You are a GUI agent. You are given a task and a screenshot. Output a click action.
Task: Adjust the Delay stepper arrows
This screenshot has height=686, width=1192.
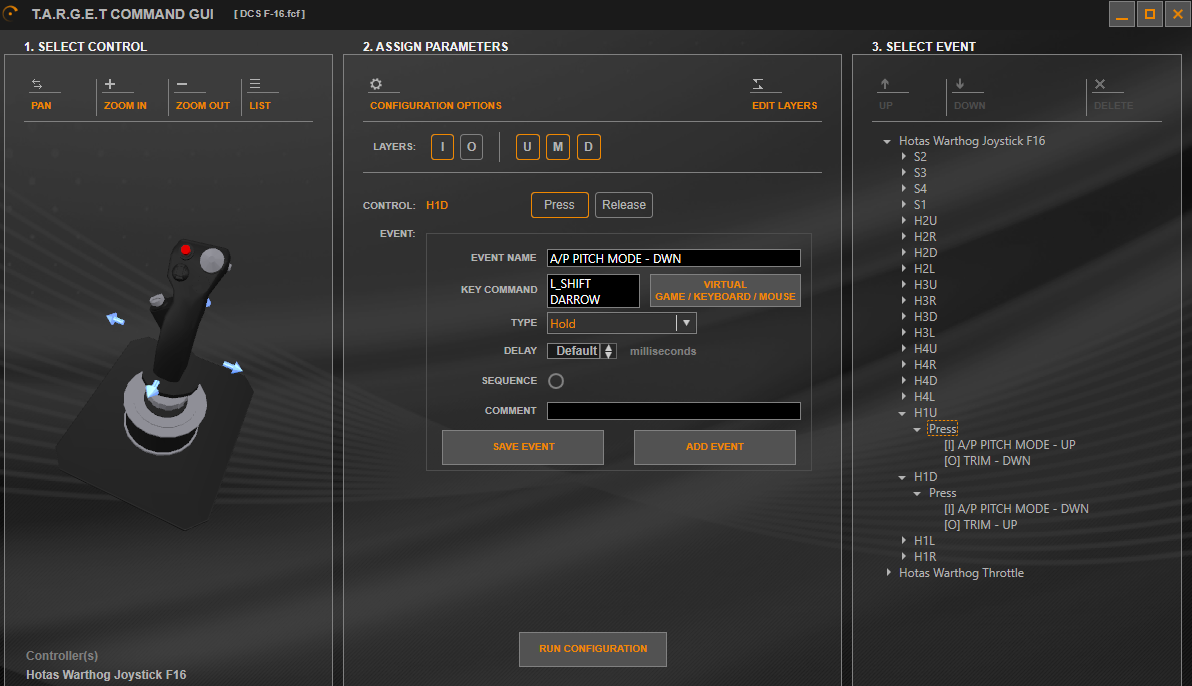click(608, 351)
